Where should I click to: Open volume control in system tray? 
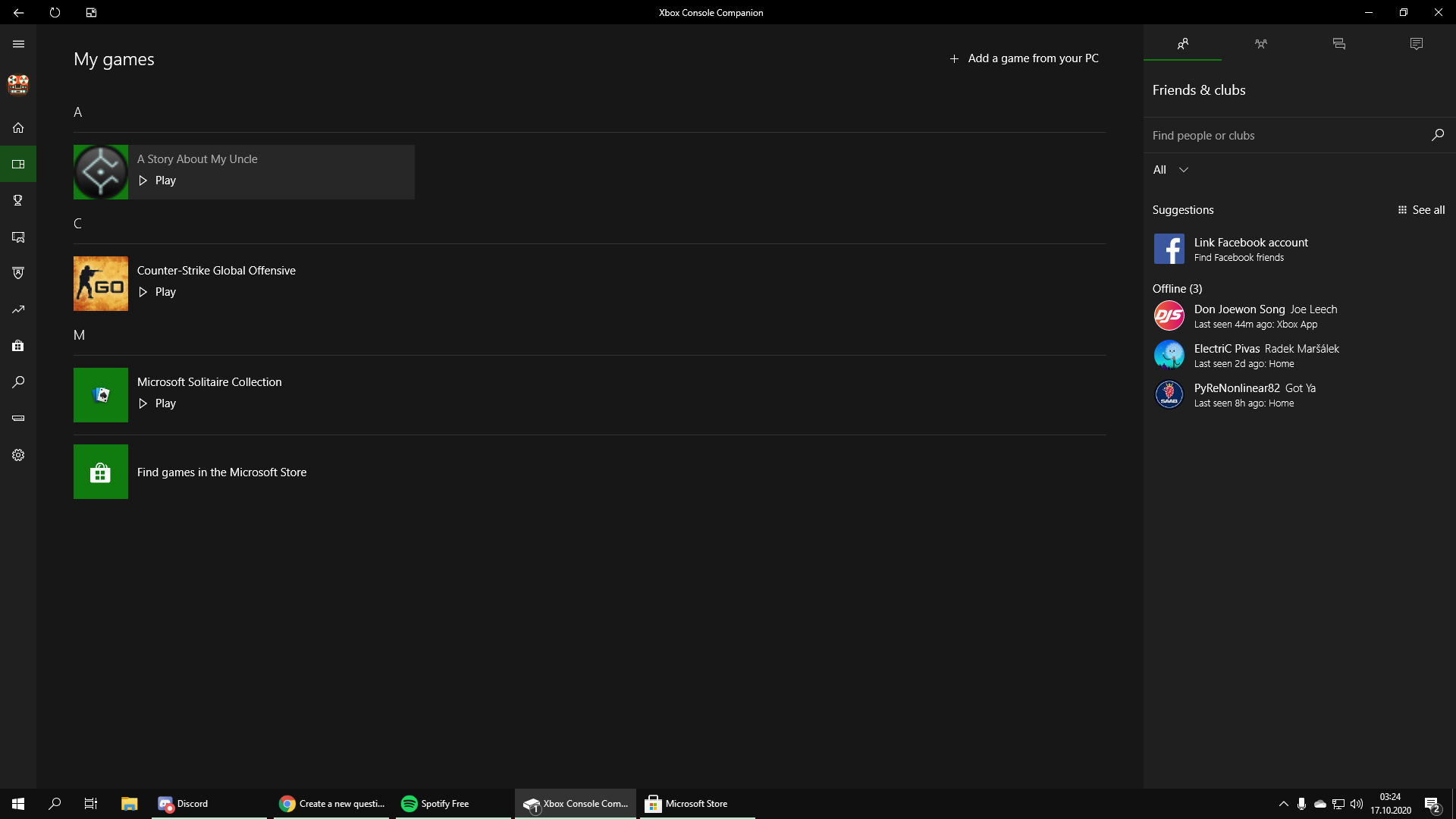(x=1357, y=804)
